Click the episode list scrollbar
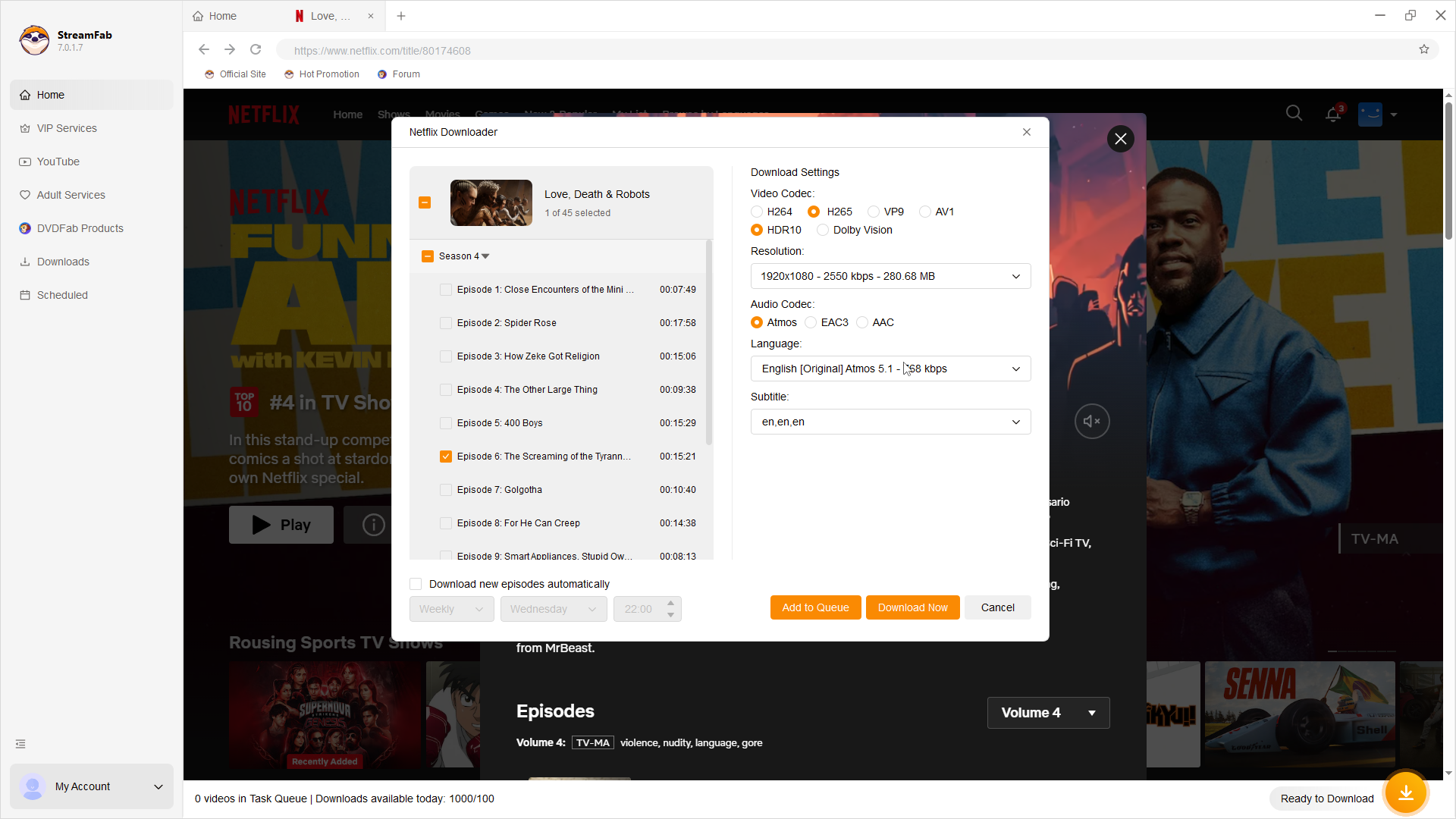Screen dimensions: 1456x819 pos(709,343)
